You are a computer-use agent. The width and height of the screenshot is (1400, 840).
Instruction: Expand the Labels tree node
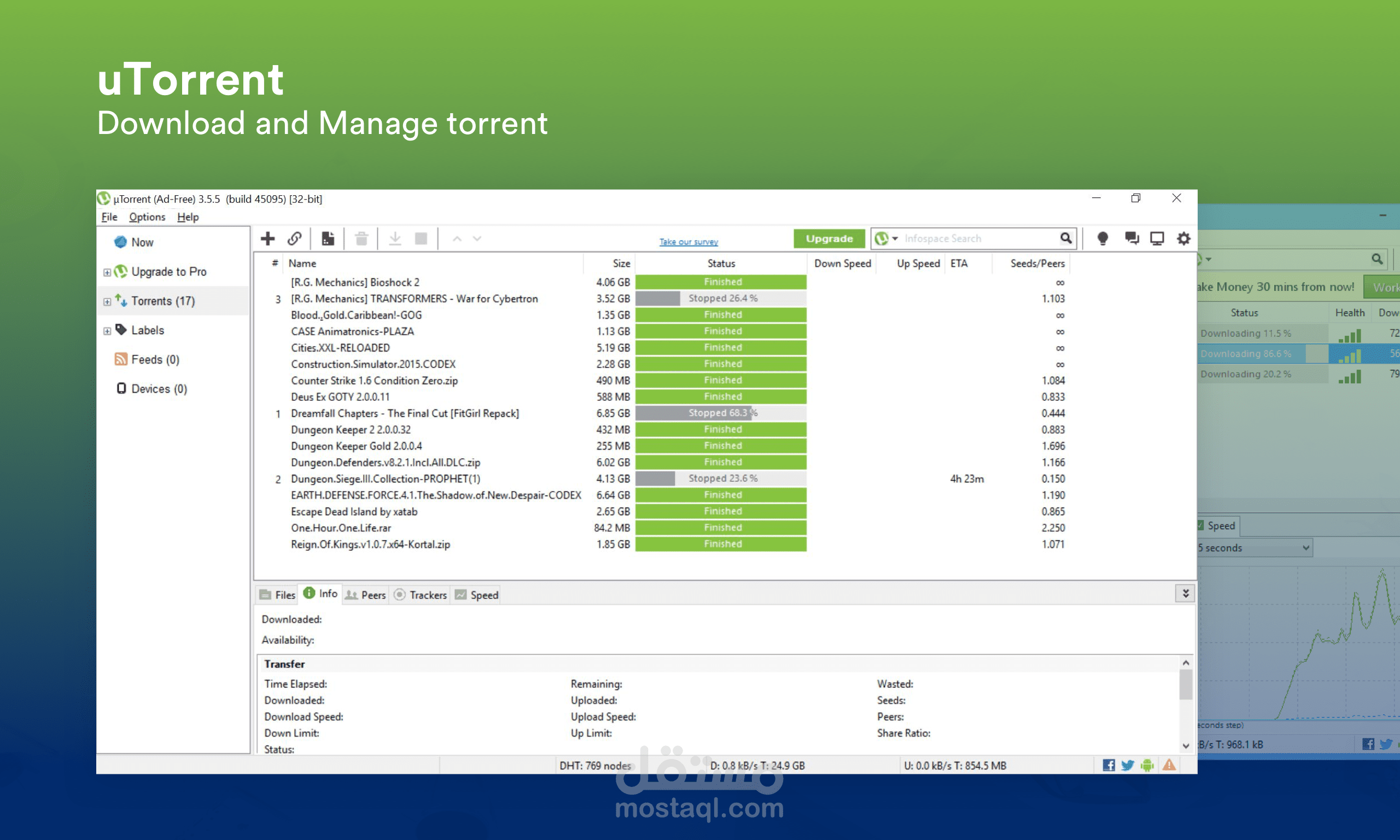pyautogui.click(x=107, y=331)
